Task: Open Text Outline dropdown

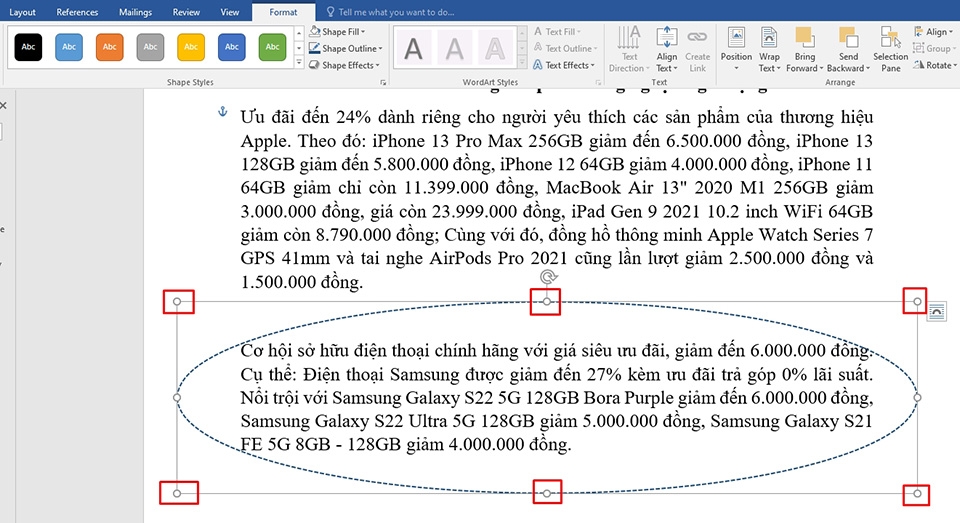Action: [565, 48]
